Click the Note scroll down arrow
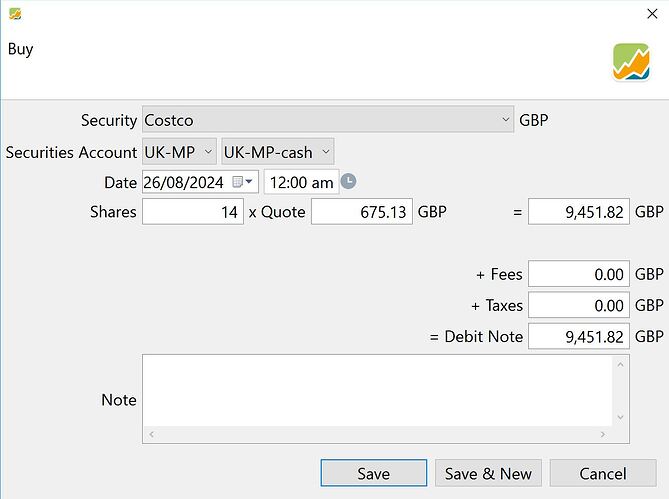 (620, 417)
